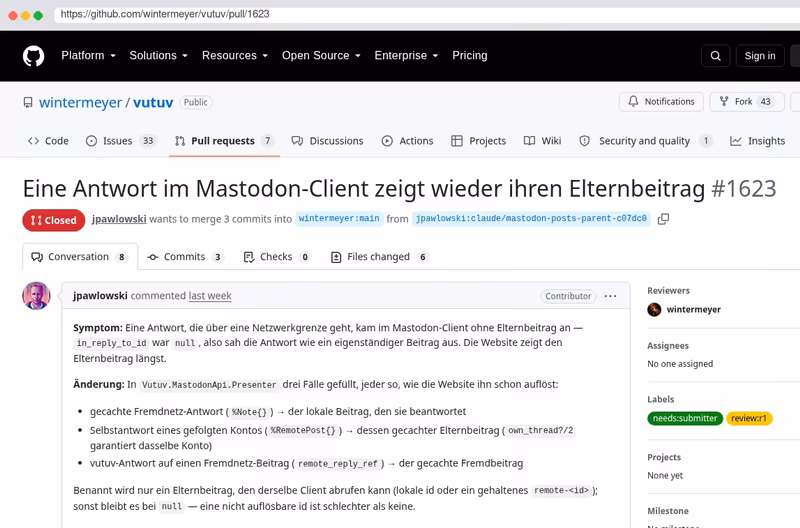Click the Sign in button
Screen dimensions: 800x528
760,56
